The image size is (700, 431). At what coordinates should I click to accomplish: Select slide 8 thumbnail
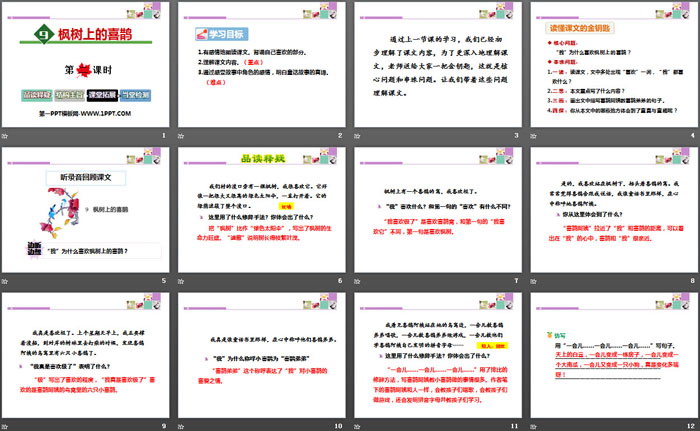click(612, 210)
